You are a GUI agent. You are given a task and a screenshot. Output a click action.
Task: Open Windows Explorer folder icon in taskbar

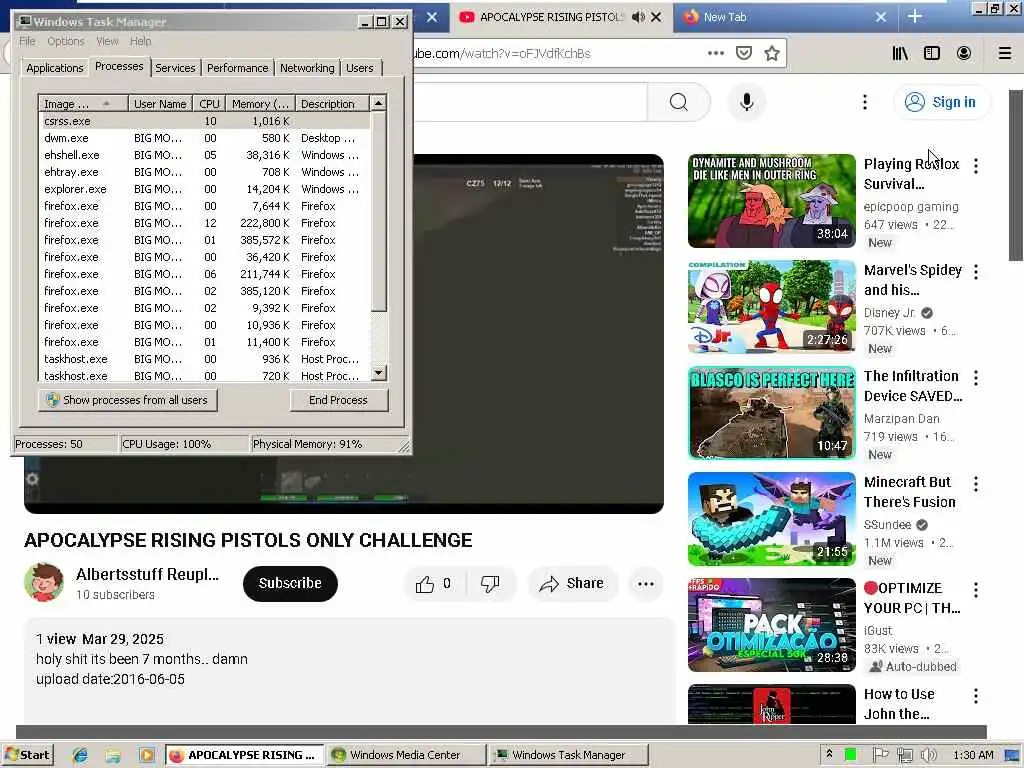click(113, 755)
